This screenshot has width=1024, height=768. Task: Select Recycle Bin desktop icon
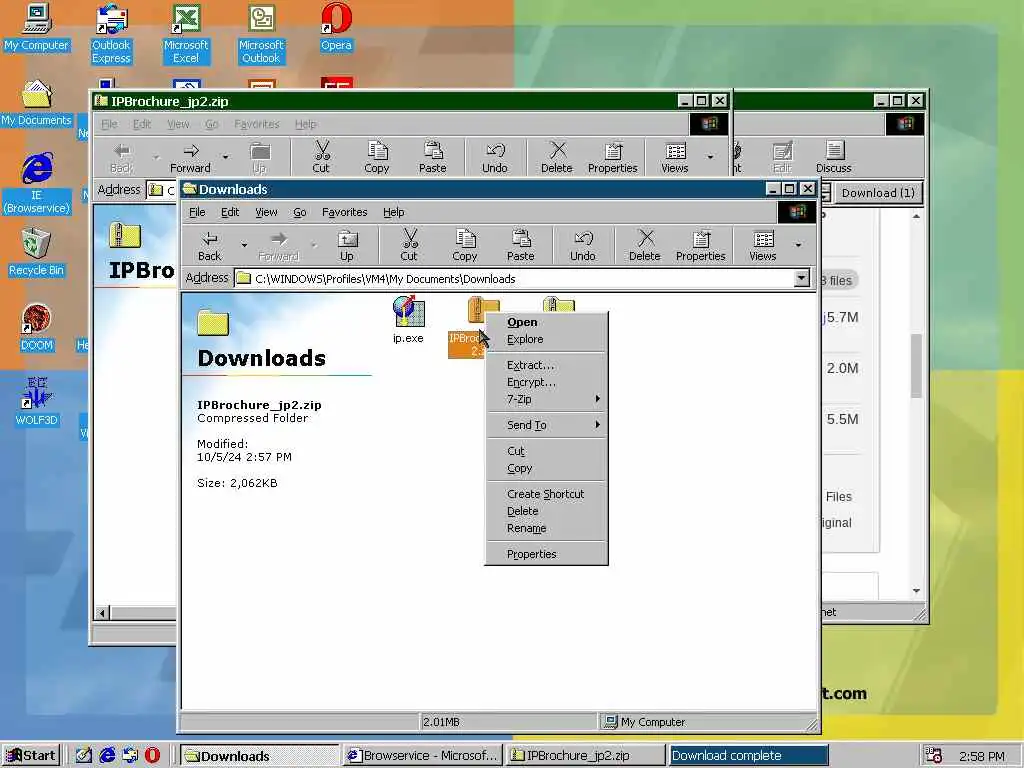click(37, 253)
